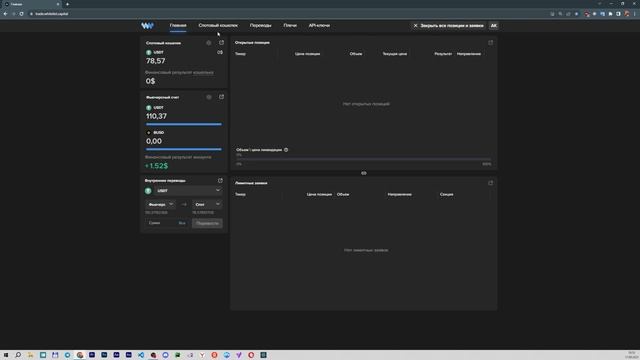Open Спотовый кошелек in external view icon
This screenshot has height=360, width=640.
221,42
